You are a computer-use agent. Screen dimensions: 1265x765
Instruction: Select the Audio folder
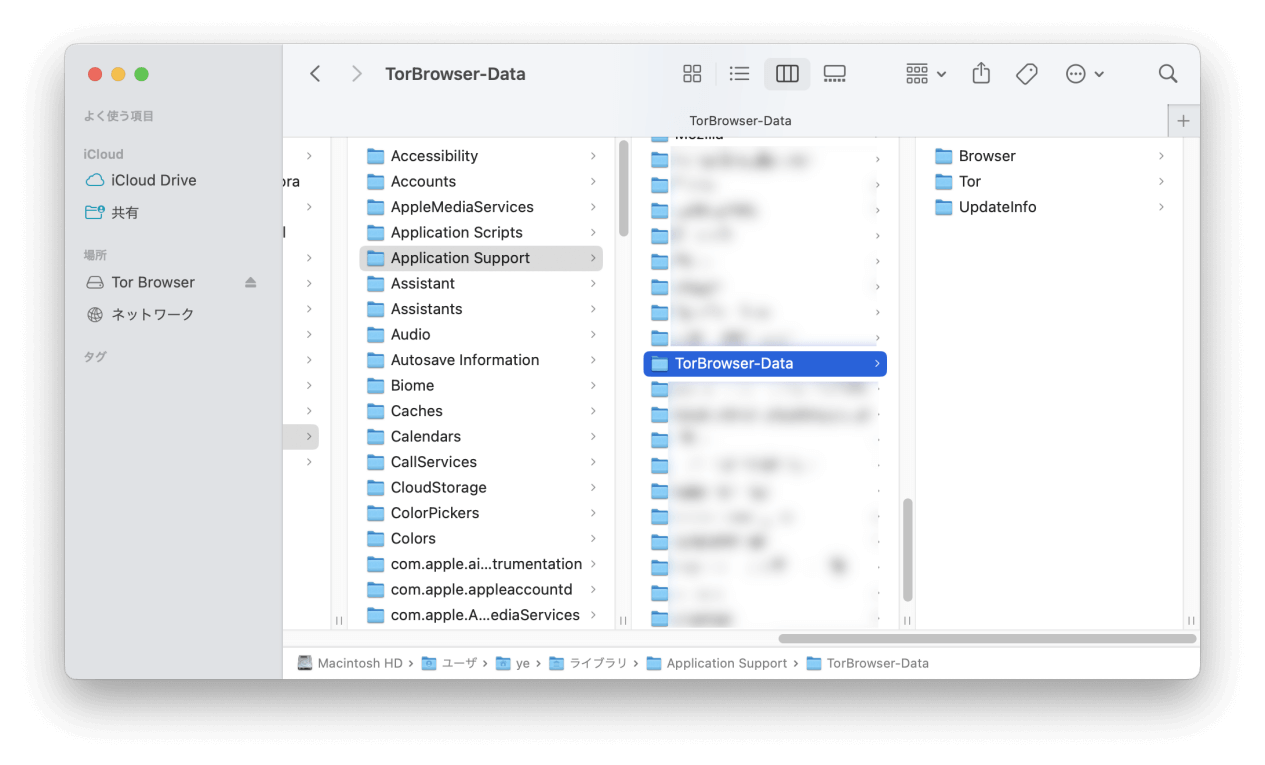coord(481,334)
